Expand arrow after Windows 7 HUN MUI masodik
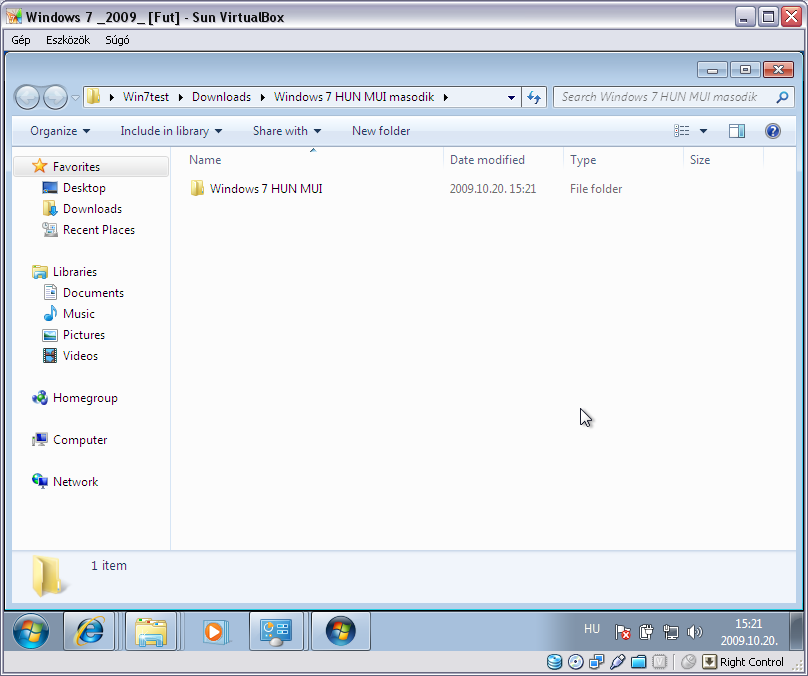The image size is (808, 676). (446, 97)
